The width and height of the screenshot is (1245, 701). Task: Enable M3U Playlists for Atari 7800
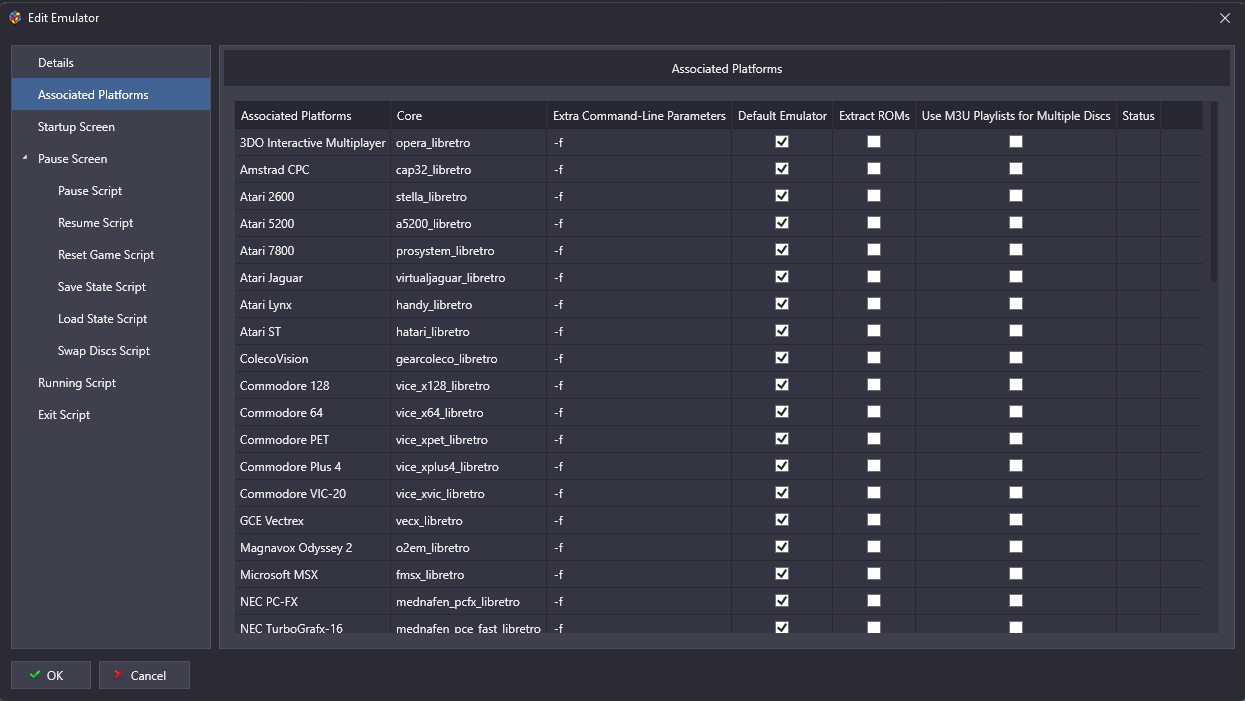click(x=1016, y=250)
